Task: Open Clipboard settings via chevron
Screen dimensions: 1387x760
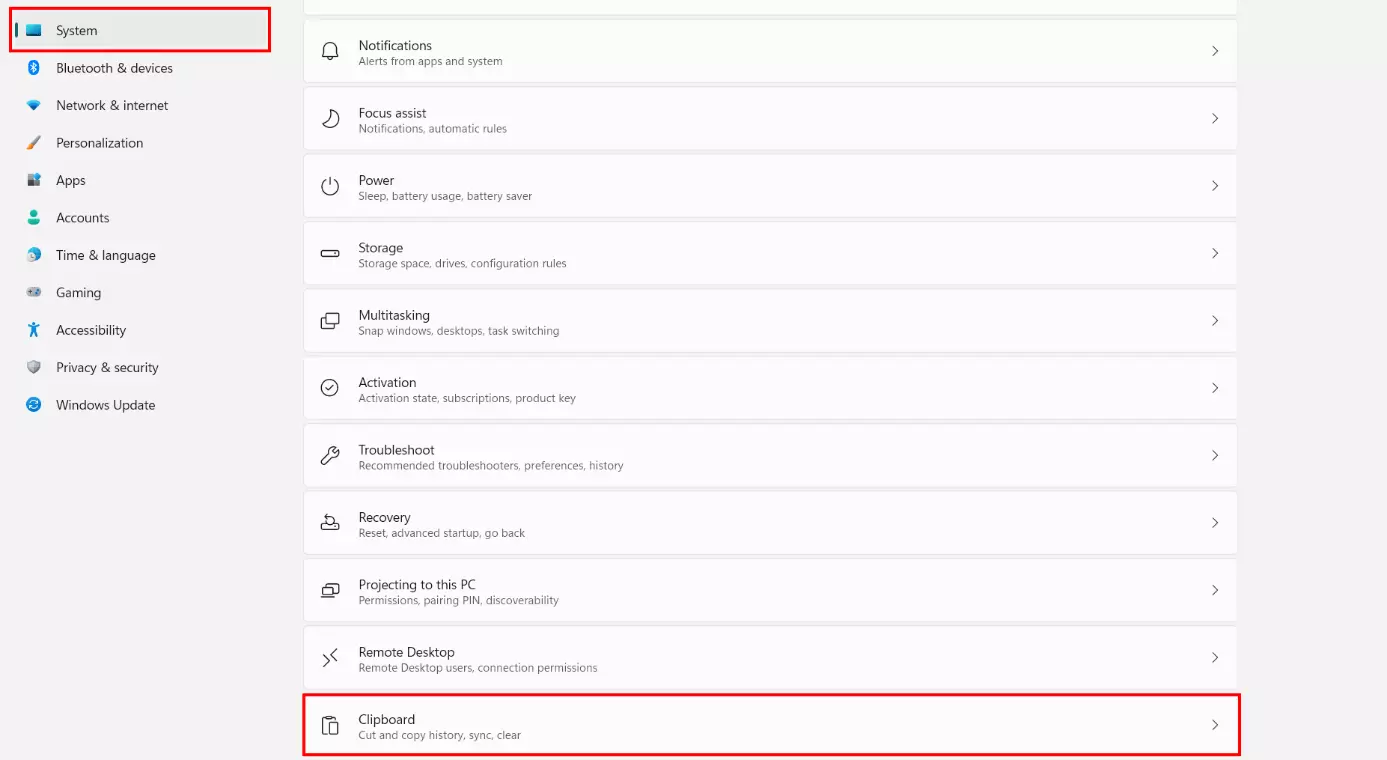Action: pyautogui.click(x=1215, y=725)
